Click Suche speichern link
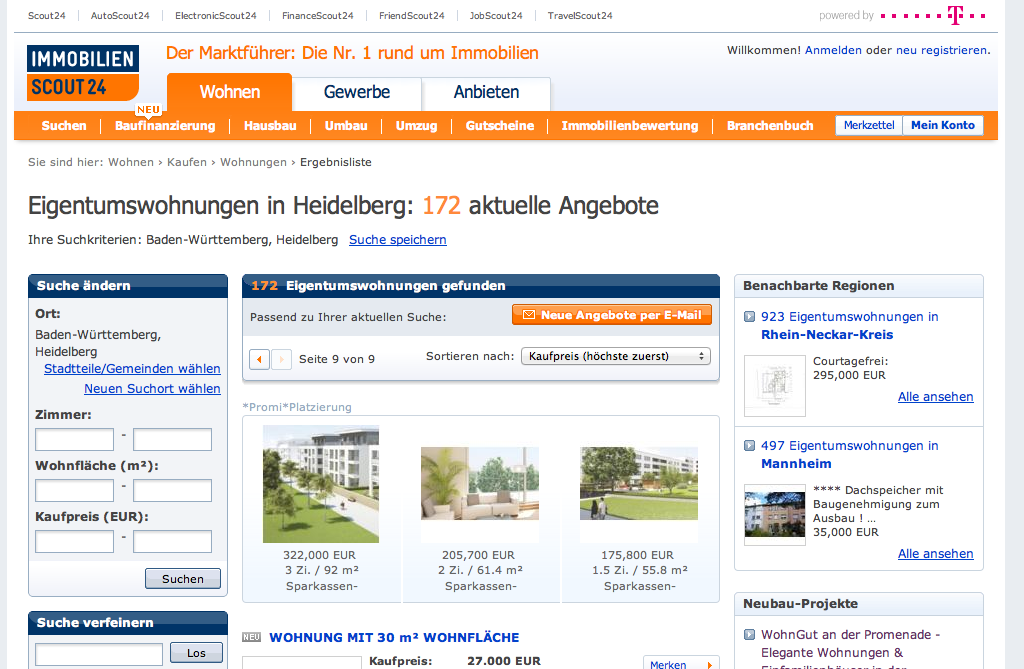This screenshot has width=1024, height=669. pyautogui.click(x=398, y=240)
